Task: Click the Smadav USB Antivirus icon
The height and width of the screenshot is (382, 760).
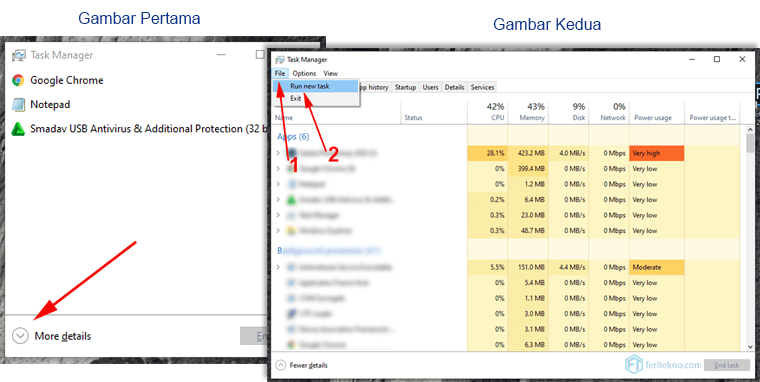Action: pos(18,129)
